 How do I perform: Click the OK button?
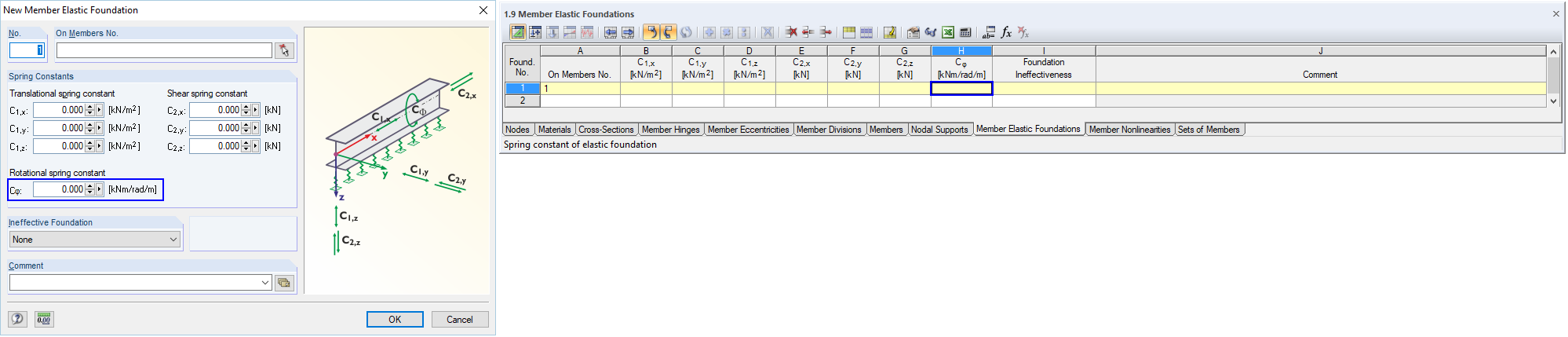(395, 319)
